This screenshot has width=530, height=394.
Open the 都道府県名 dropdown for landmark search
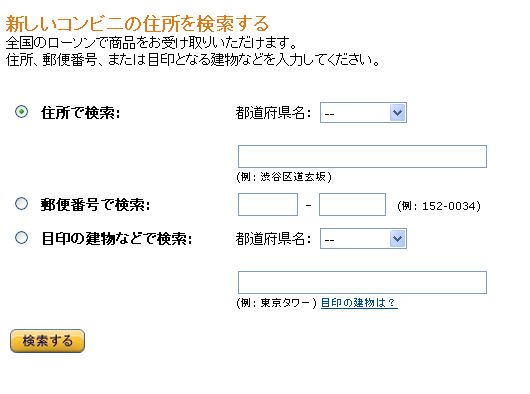click(363, 239)
